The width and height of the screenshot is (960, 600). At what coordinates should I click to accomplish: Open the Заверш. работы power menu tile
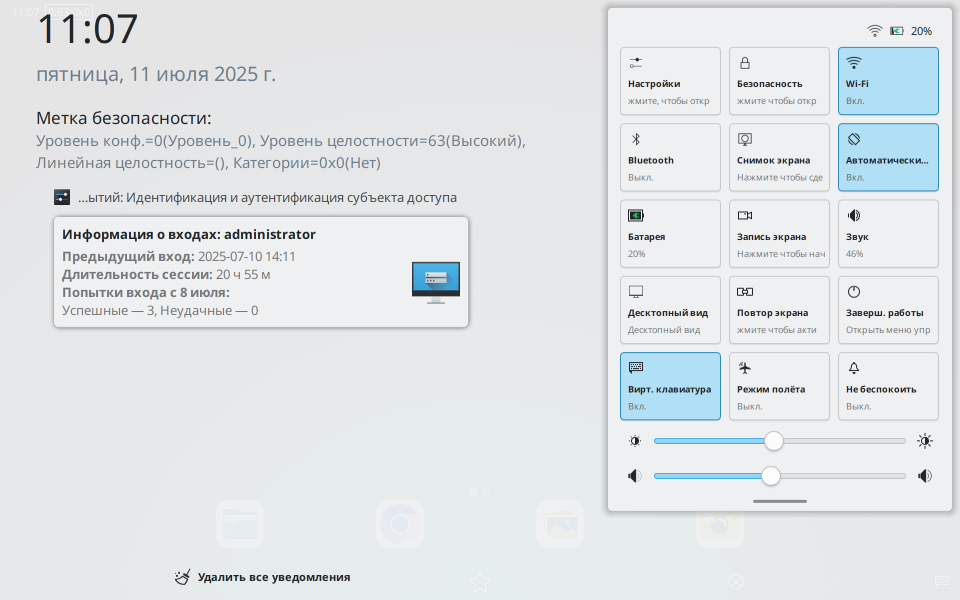pos(888,310)
